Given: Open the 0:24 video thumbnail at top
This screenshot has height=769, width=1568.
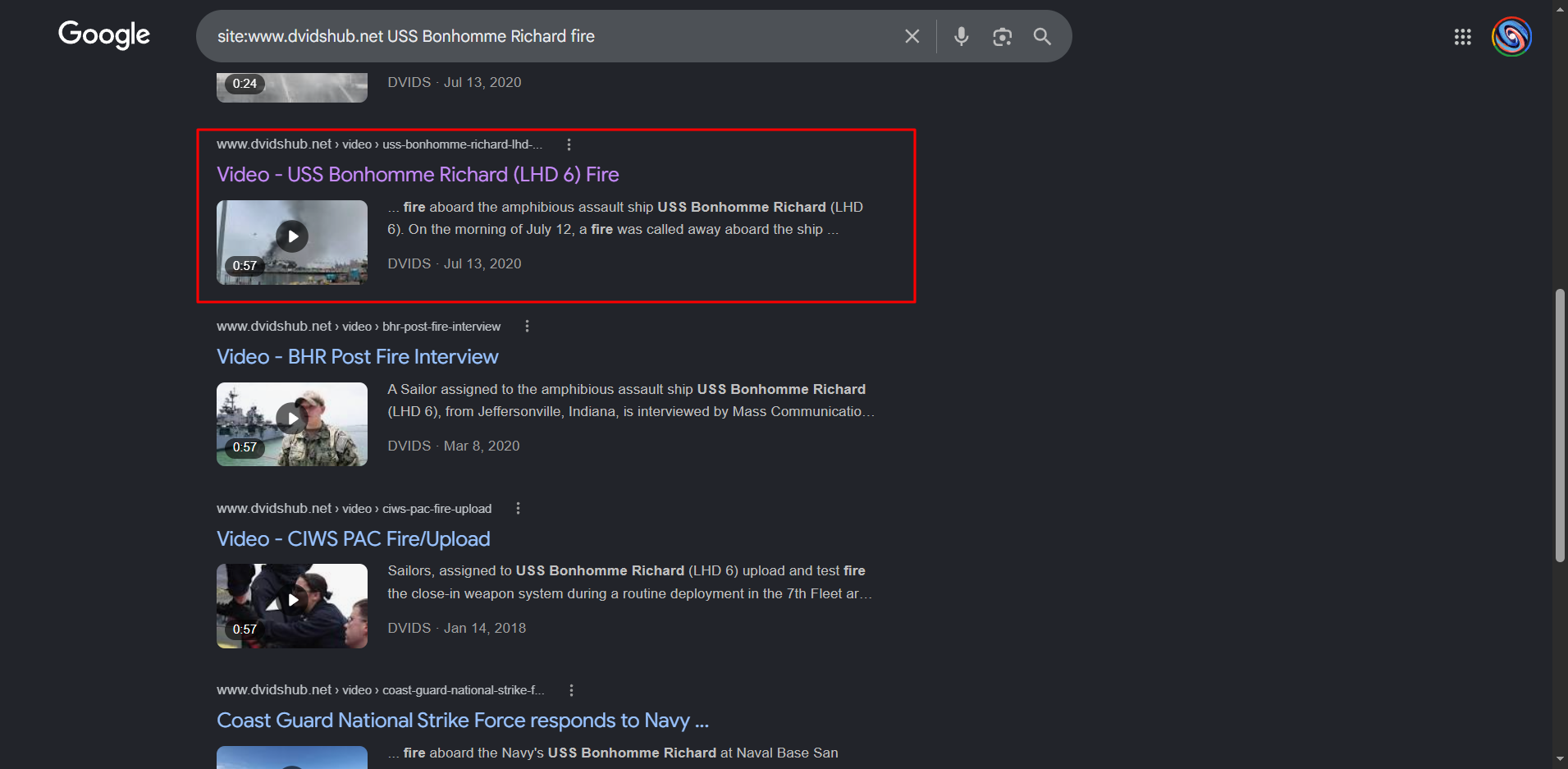Looking at the screenshot, I should click(292, 87).
